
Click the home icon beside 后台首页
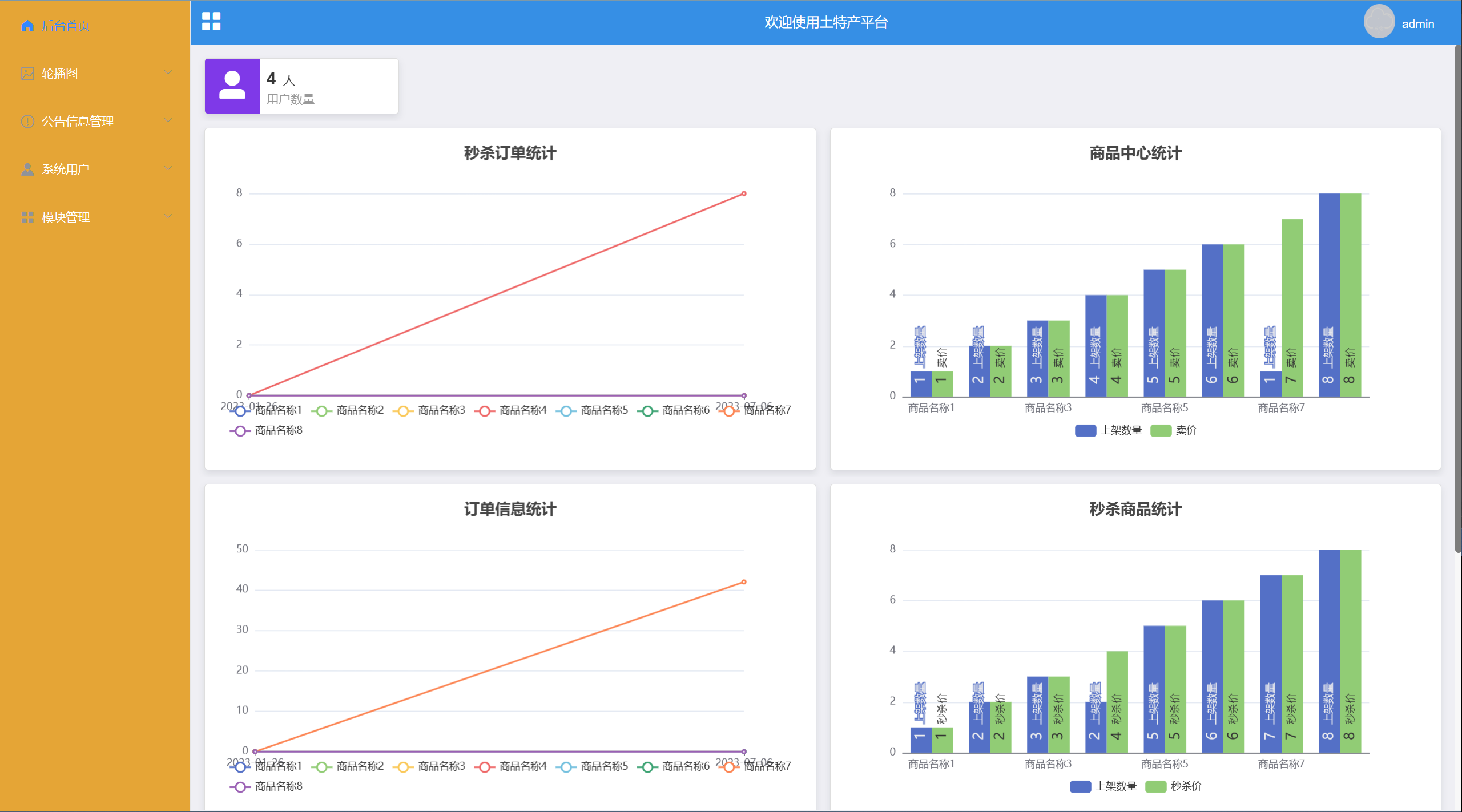coord(27,26)
